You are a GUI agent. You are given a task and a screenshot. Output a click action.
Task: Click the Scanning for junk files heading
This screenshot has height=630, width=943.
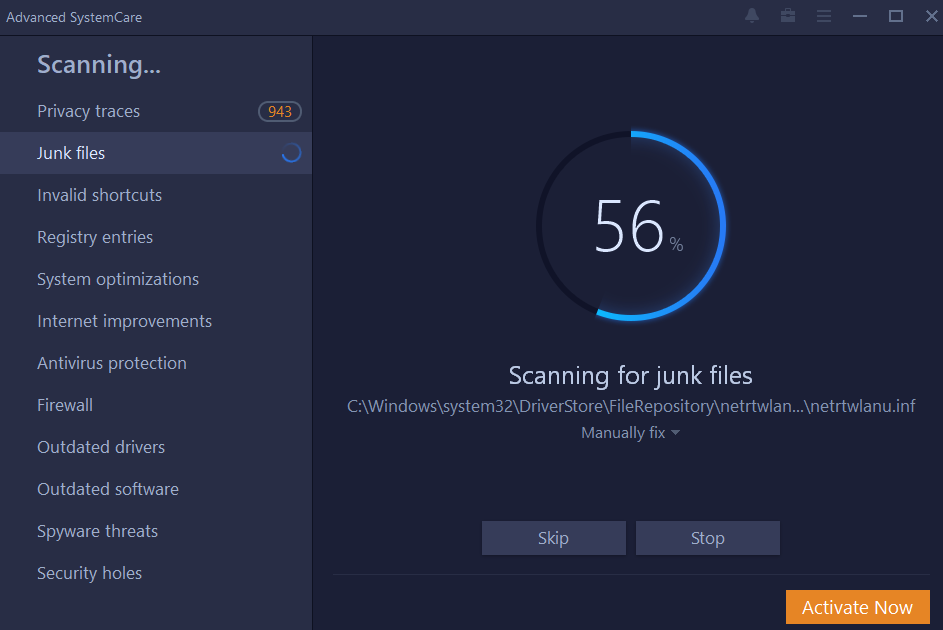click(630, 376)
